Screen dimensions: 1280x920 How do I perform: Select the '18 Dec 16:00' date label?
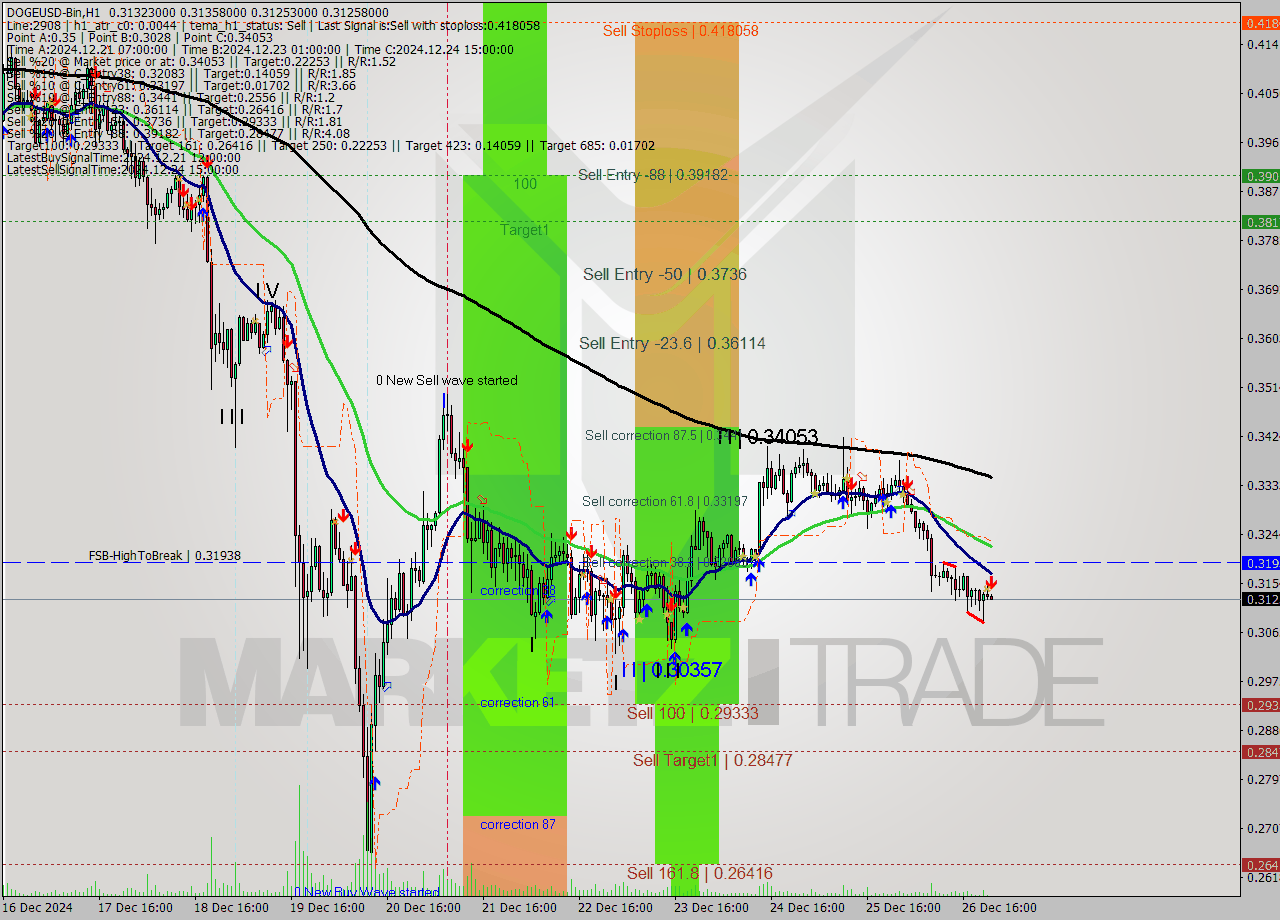click(x=231, y=908)
